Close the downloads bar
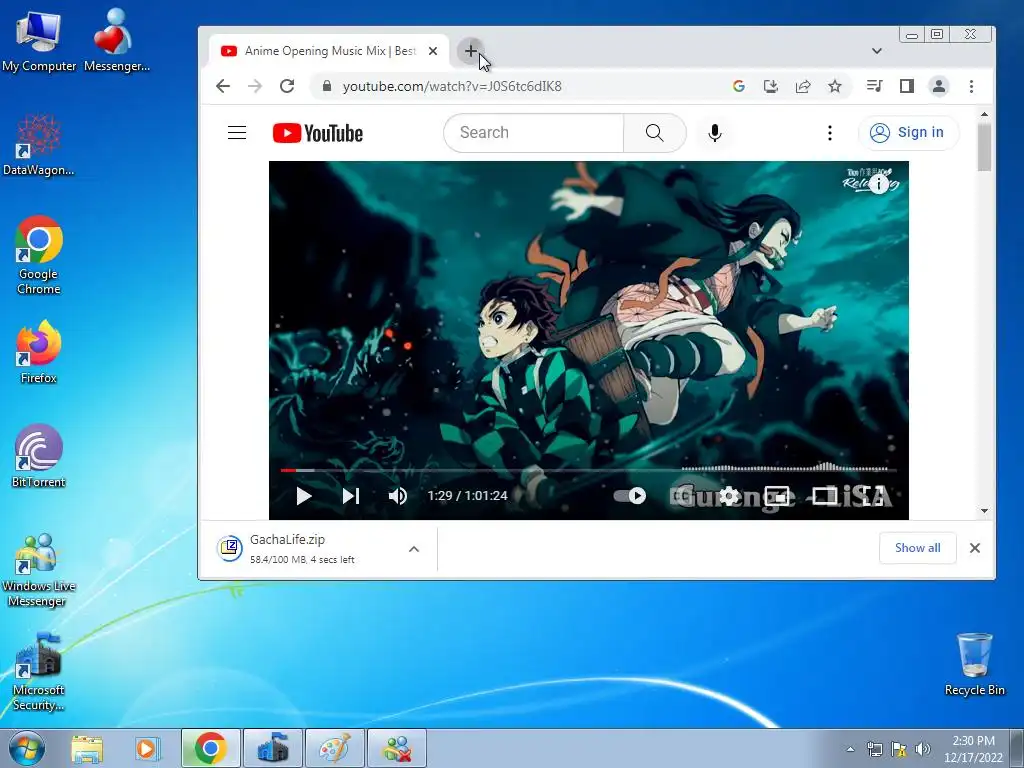The image size is (1024, 768). 974,548
